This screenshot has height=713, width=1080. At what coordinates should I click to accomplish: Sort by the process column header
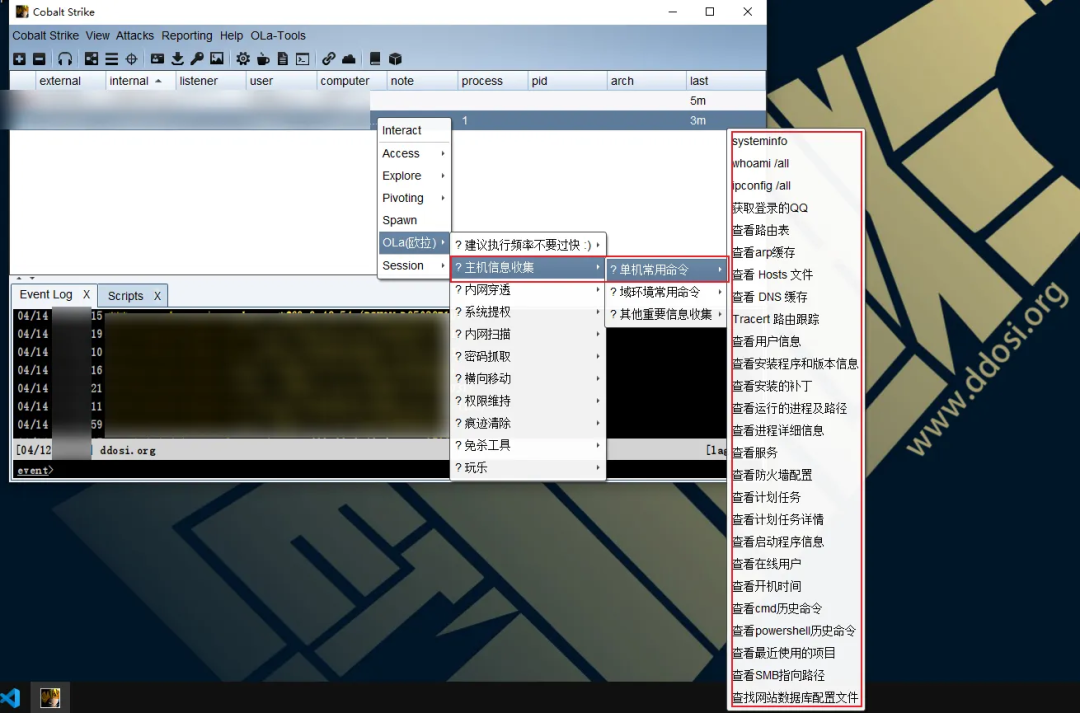(x=492, y=81)
